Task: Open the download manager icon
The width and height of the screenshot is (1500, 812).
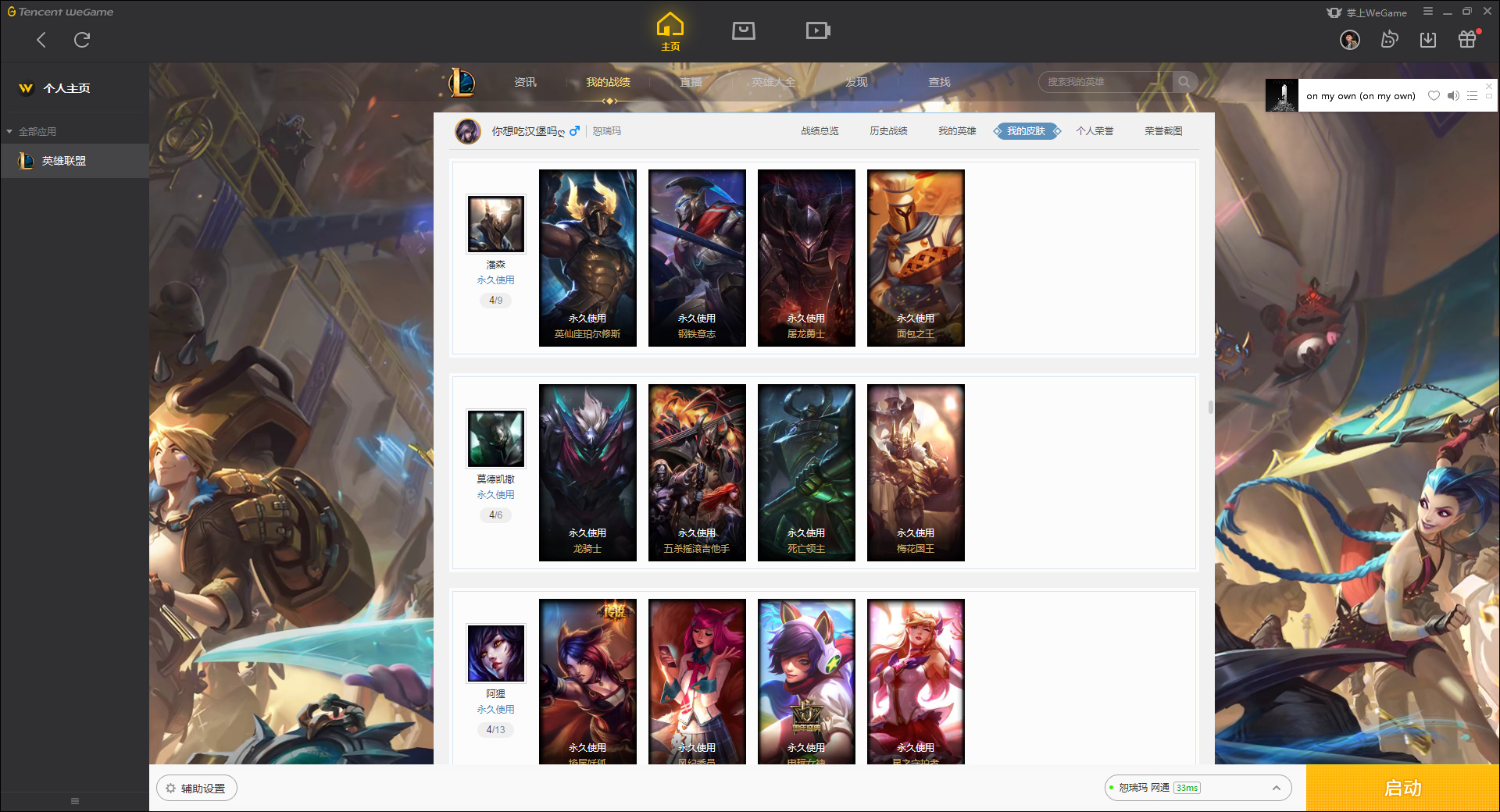Action: [1428, 40]
